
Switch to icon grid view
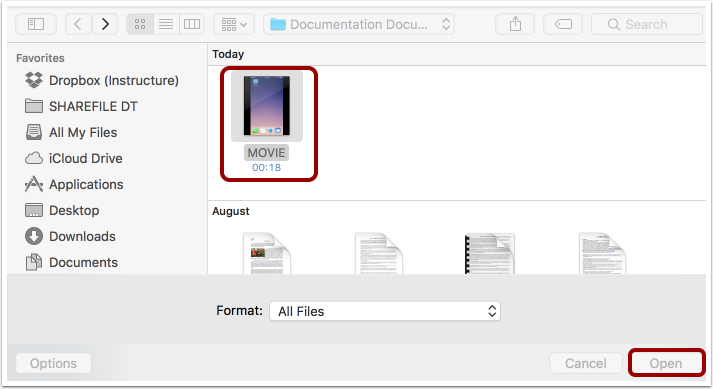(140, 24)
